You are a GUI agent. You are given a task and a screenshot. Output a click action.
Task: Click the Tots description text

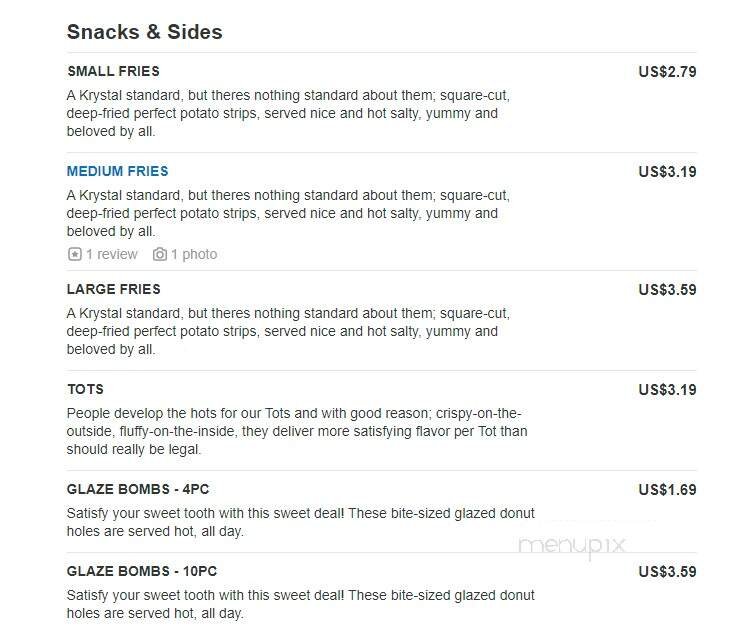point(296,431)
